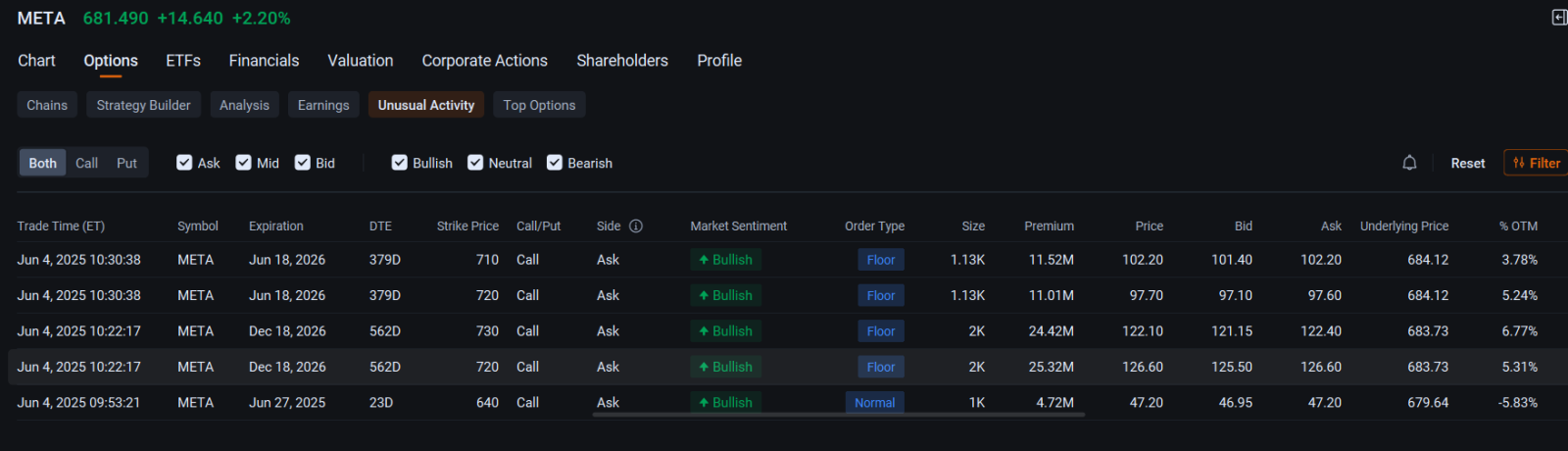Open the ETFs tab
1568x451 pixels.
(183, 61)
